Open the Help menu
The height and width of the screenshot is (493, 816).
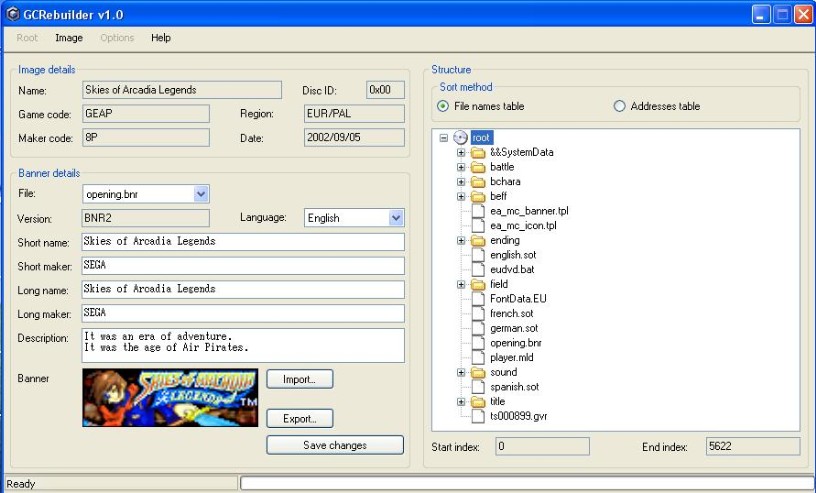161,37
